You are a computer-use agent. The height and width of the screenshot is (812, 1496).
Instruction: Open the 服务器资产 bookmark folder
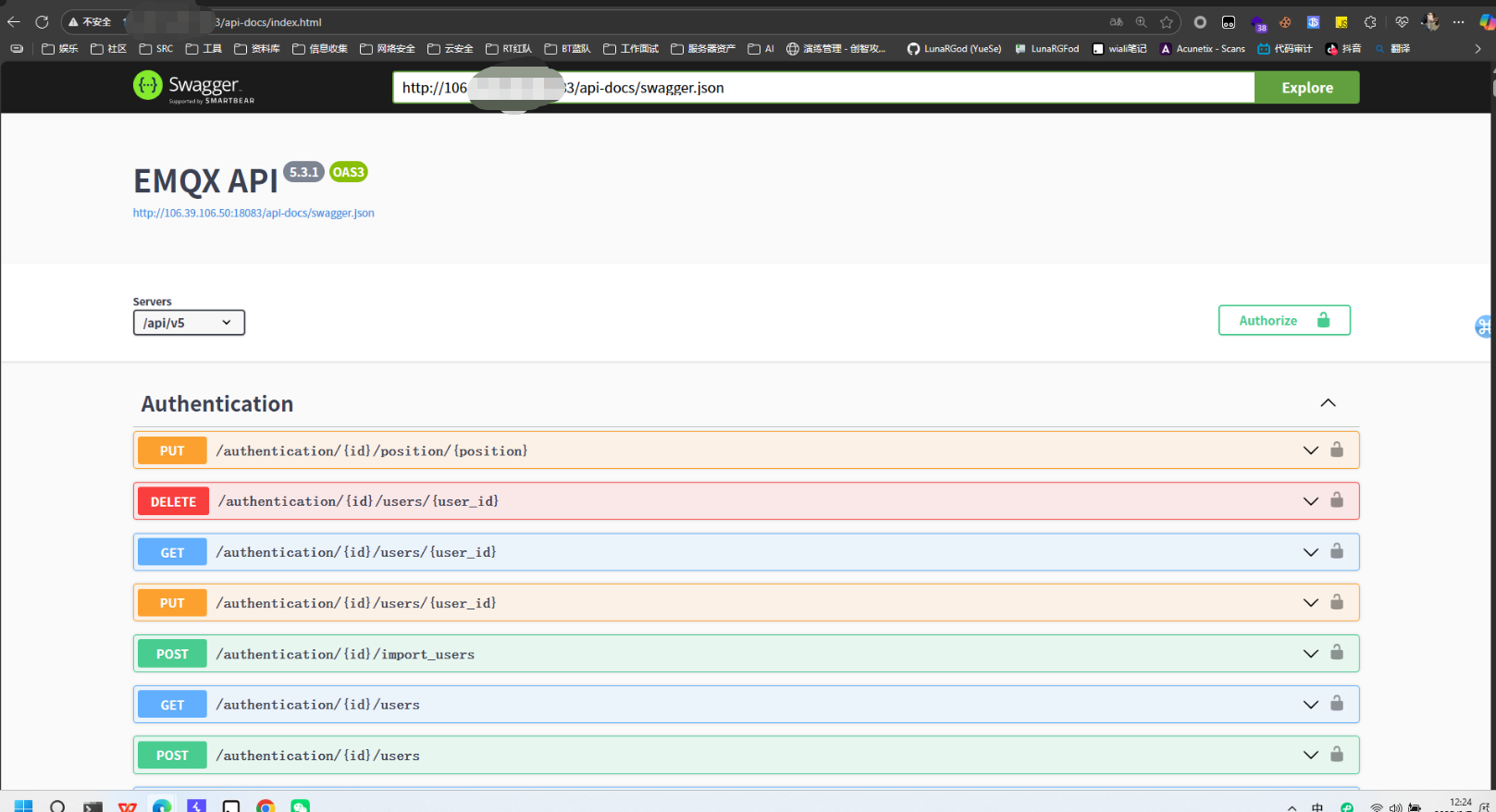703,49
